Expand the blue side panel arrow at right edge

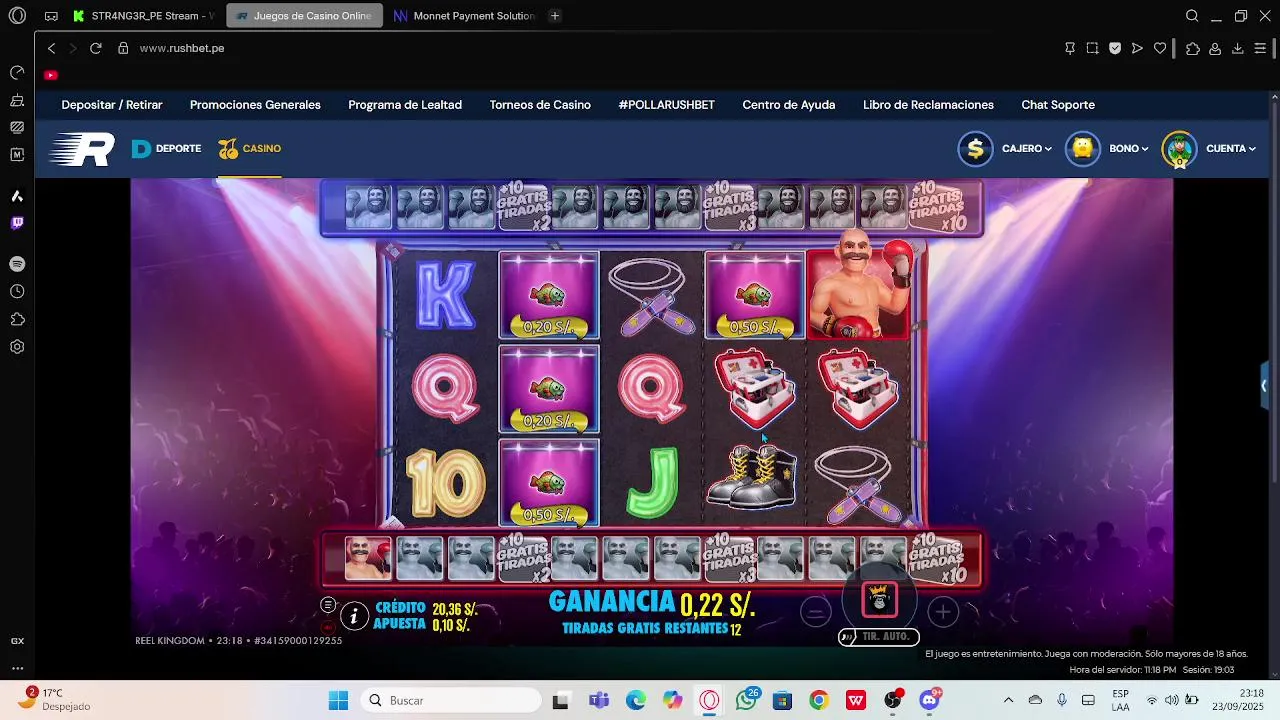tap(1265, 386)
